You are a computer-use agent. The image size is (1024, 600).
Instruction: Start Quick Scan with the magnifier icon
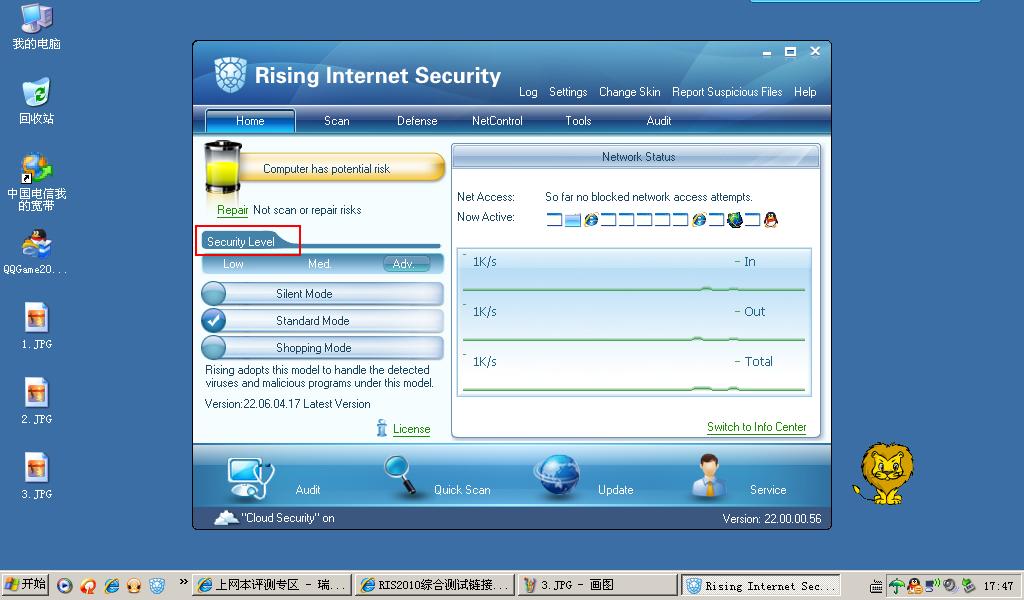pyautogui.click(x=400, y=475)
